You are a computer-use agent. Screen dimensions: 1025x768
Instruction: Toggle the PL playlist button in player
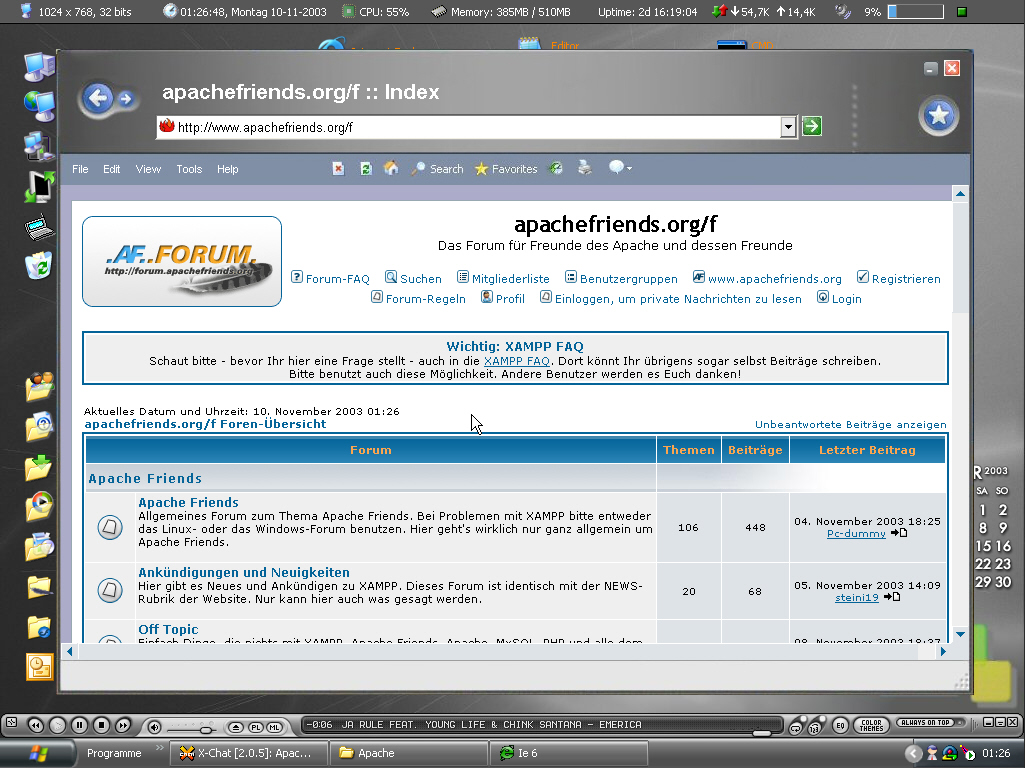(x=255, y=726)
